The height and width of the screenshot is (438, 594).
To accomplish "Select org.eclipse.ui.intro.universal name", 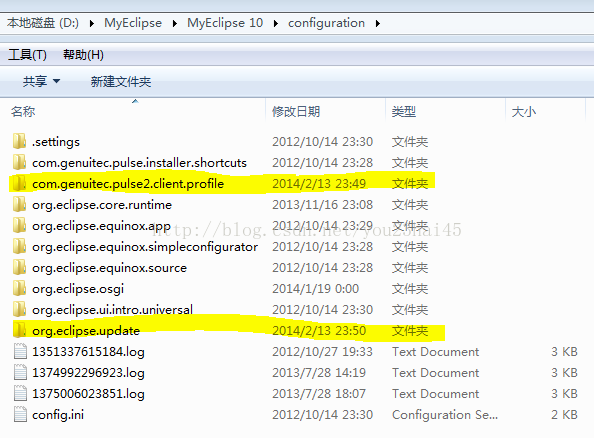I will [x=113, y=310].
